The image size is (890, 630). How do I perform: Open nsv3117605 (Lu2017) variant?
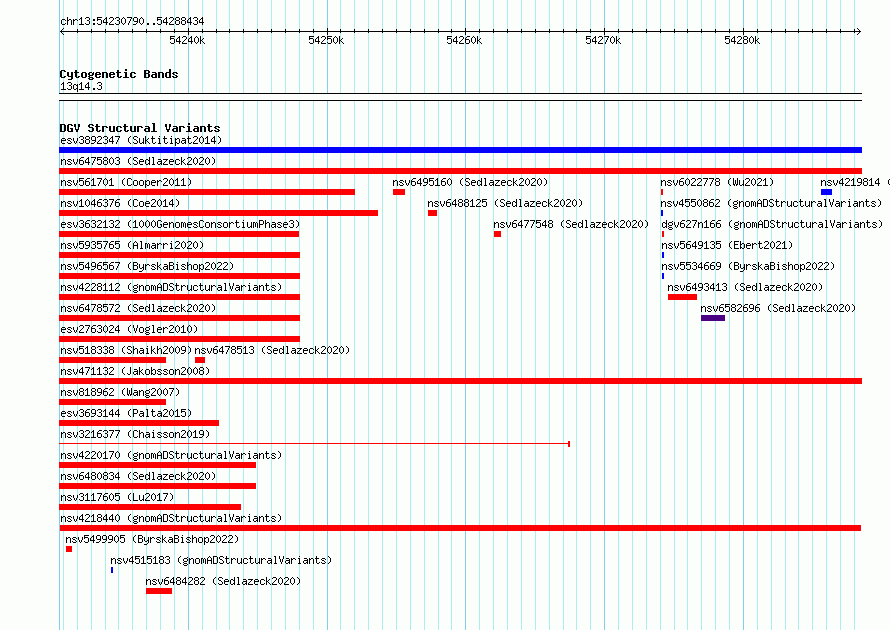coord(117,497)
